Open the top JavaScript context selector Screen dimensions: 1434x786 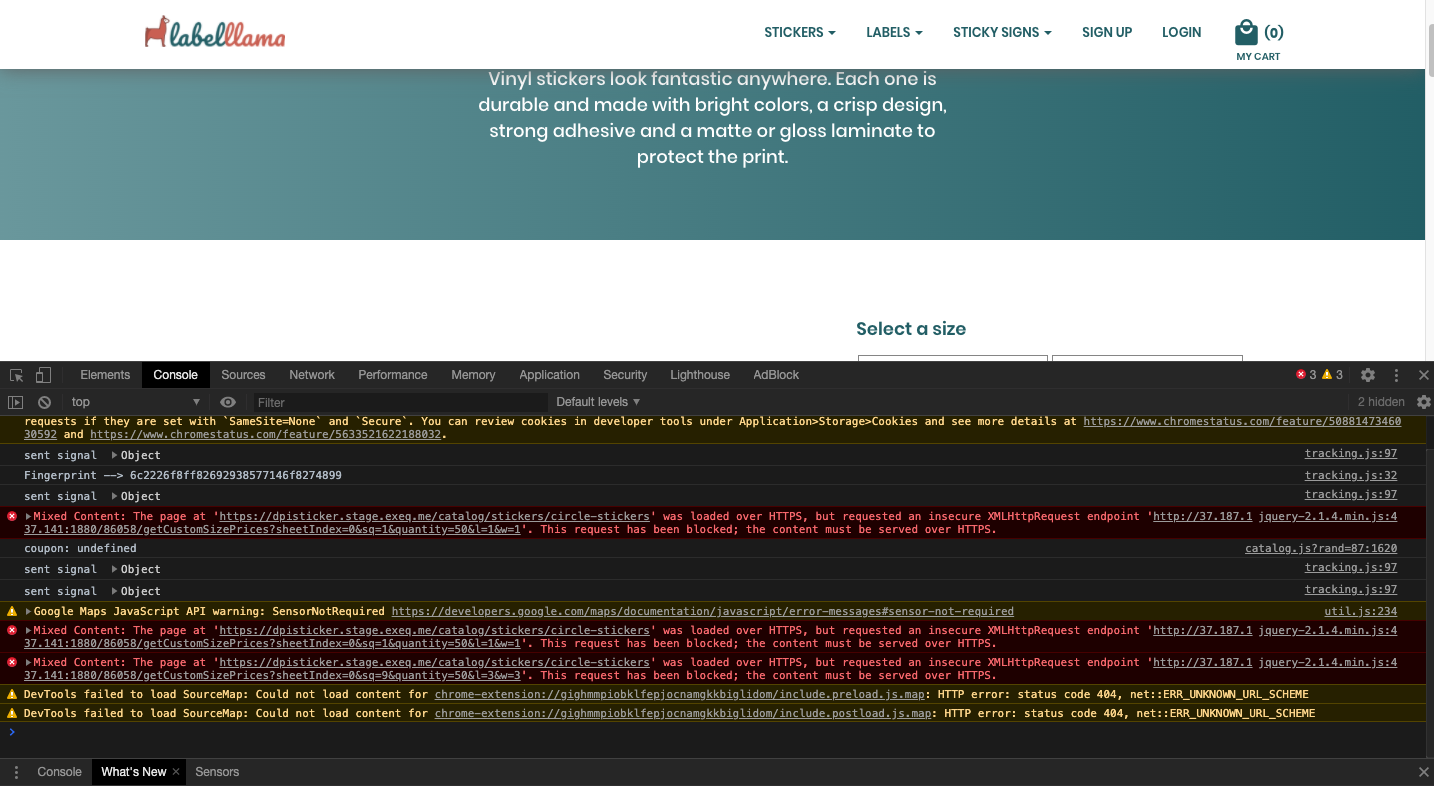click(x=135, y=402)
